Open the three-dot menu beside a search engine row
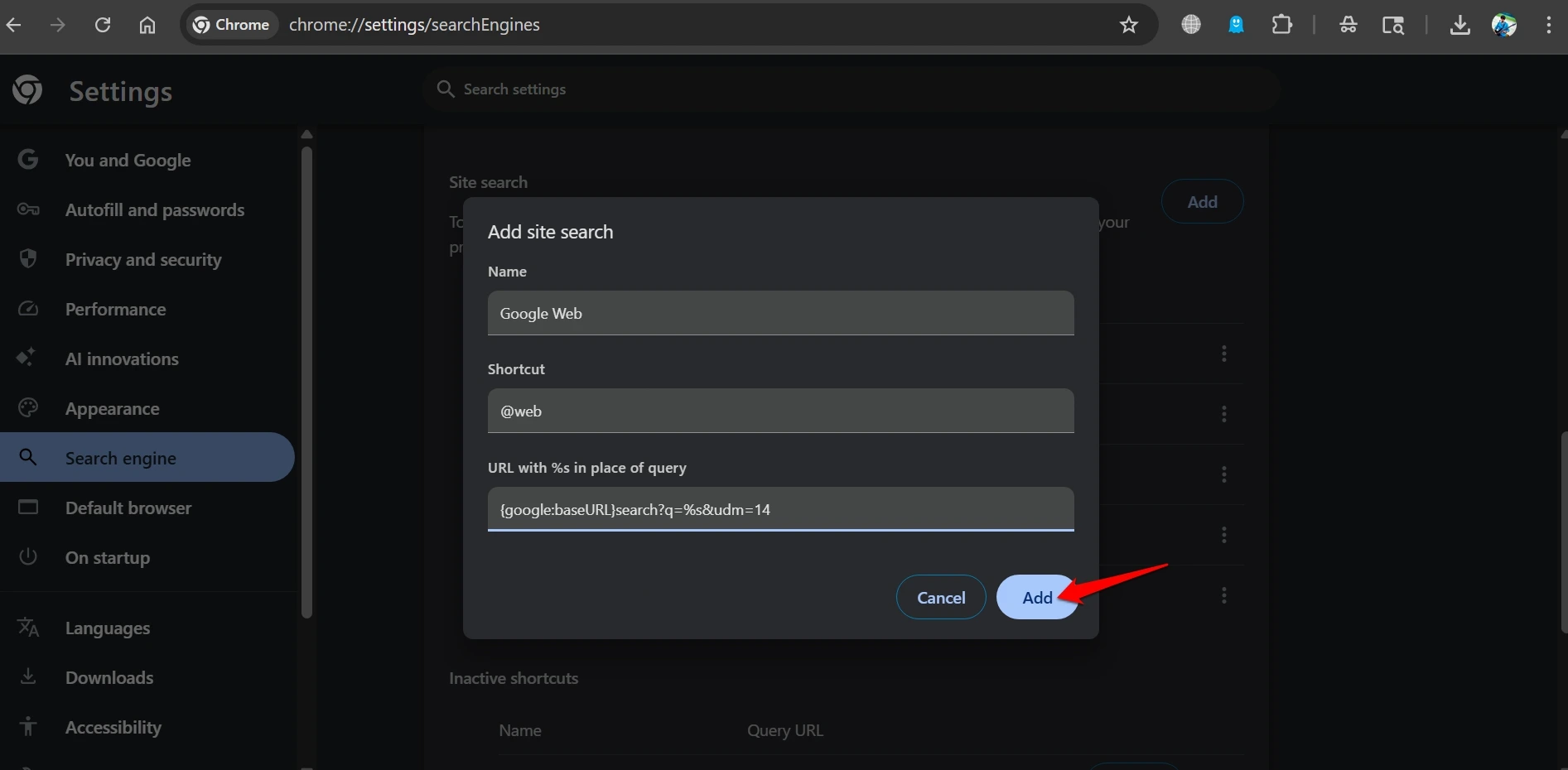Screen dimensions: 1568x770 pos(1223,354)
